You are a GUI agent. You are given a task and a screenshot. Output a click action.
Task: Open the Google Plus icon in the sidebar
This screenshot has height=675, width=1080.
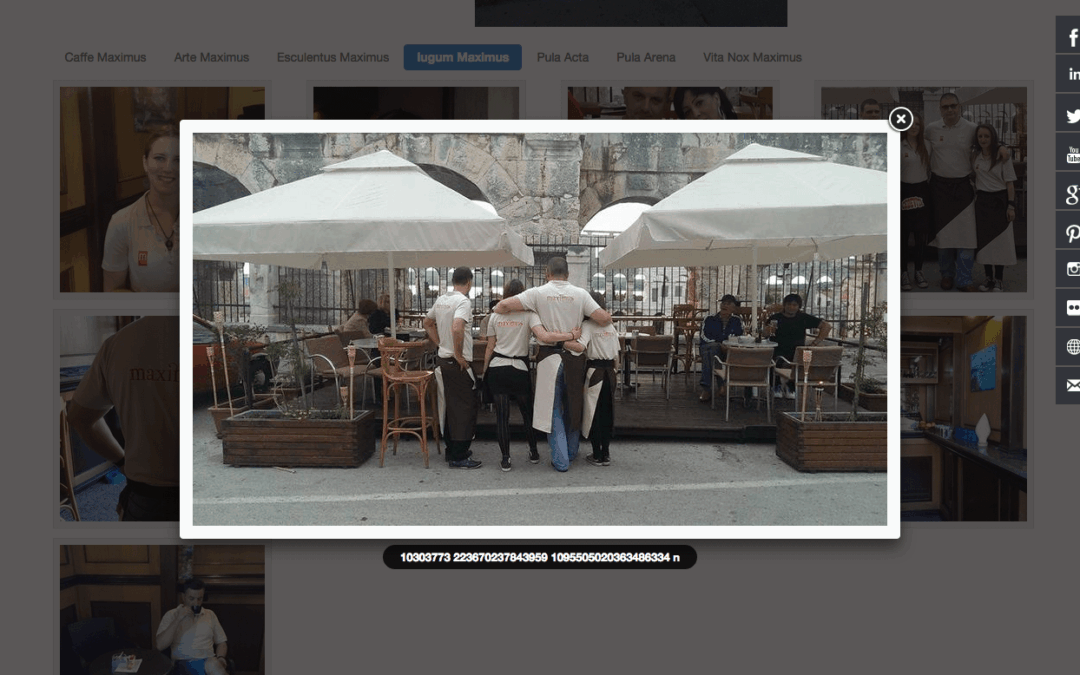(x=1068, y=192)
